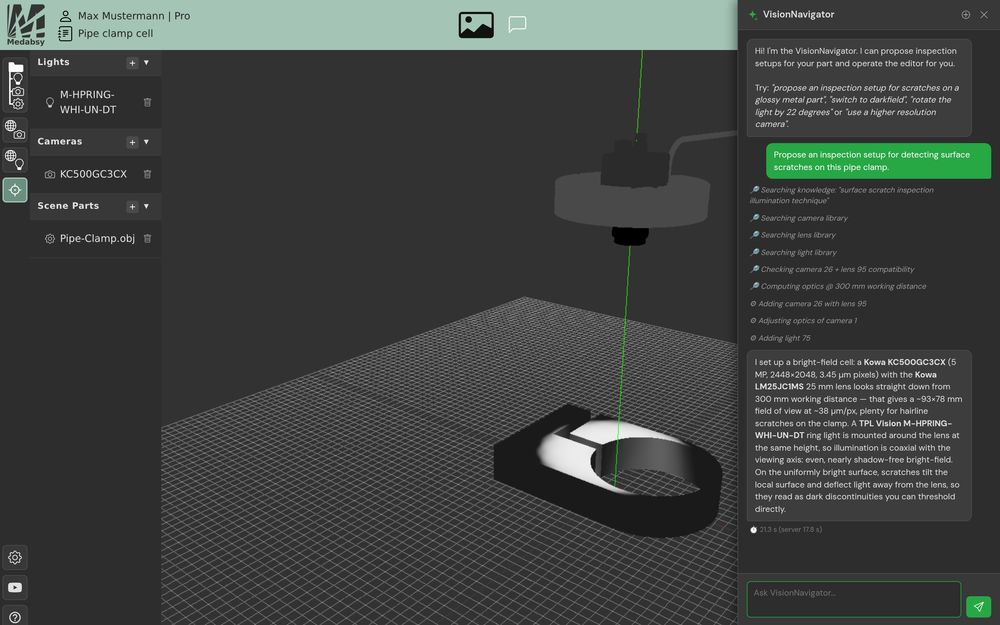The height and width of the screenshot is (625, 1000).
Task: Click bulb icon beside M-HPRING-WHI-UN-DT
Action: pos(50,102)
